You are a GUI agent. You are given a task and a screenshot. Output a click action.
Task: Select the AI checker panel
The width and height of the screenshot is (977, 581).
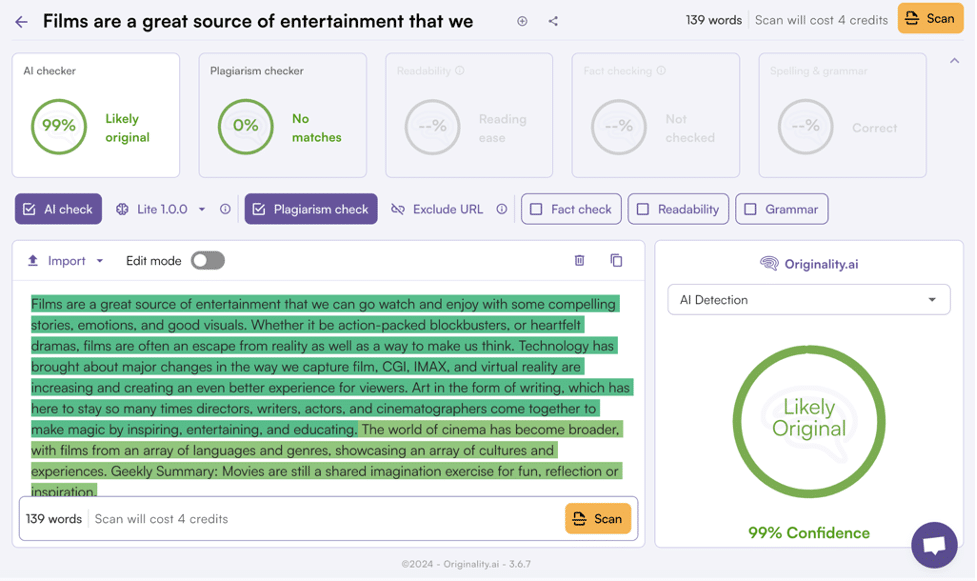pos(95,115)
